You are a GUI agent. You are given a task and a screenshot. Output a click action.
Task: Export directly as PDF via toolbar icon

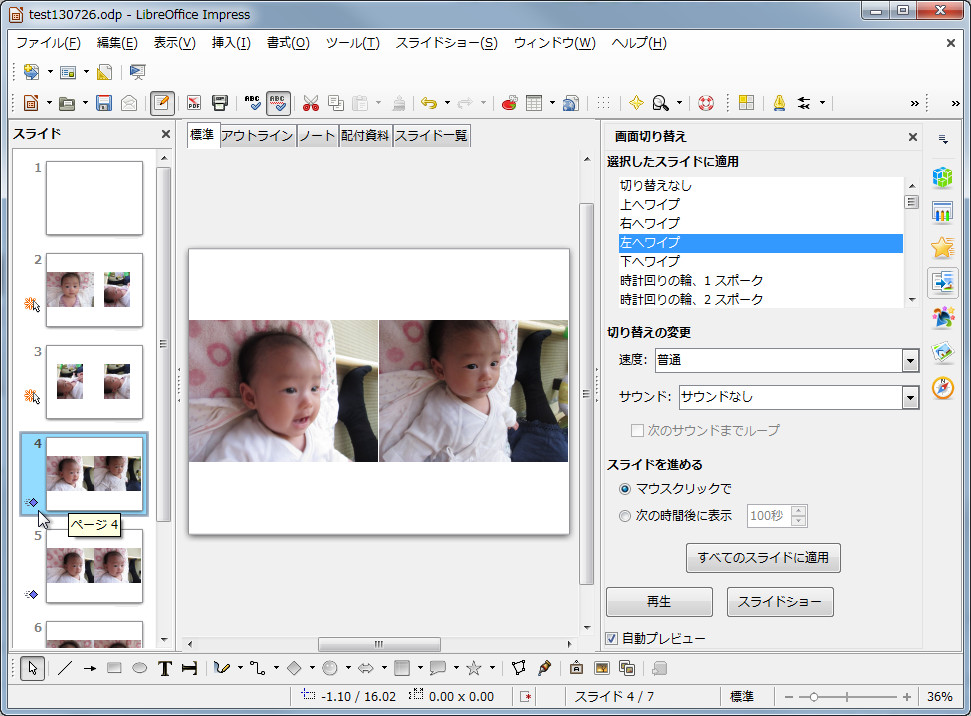[193, 103]
